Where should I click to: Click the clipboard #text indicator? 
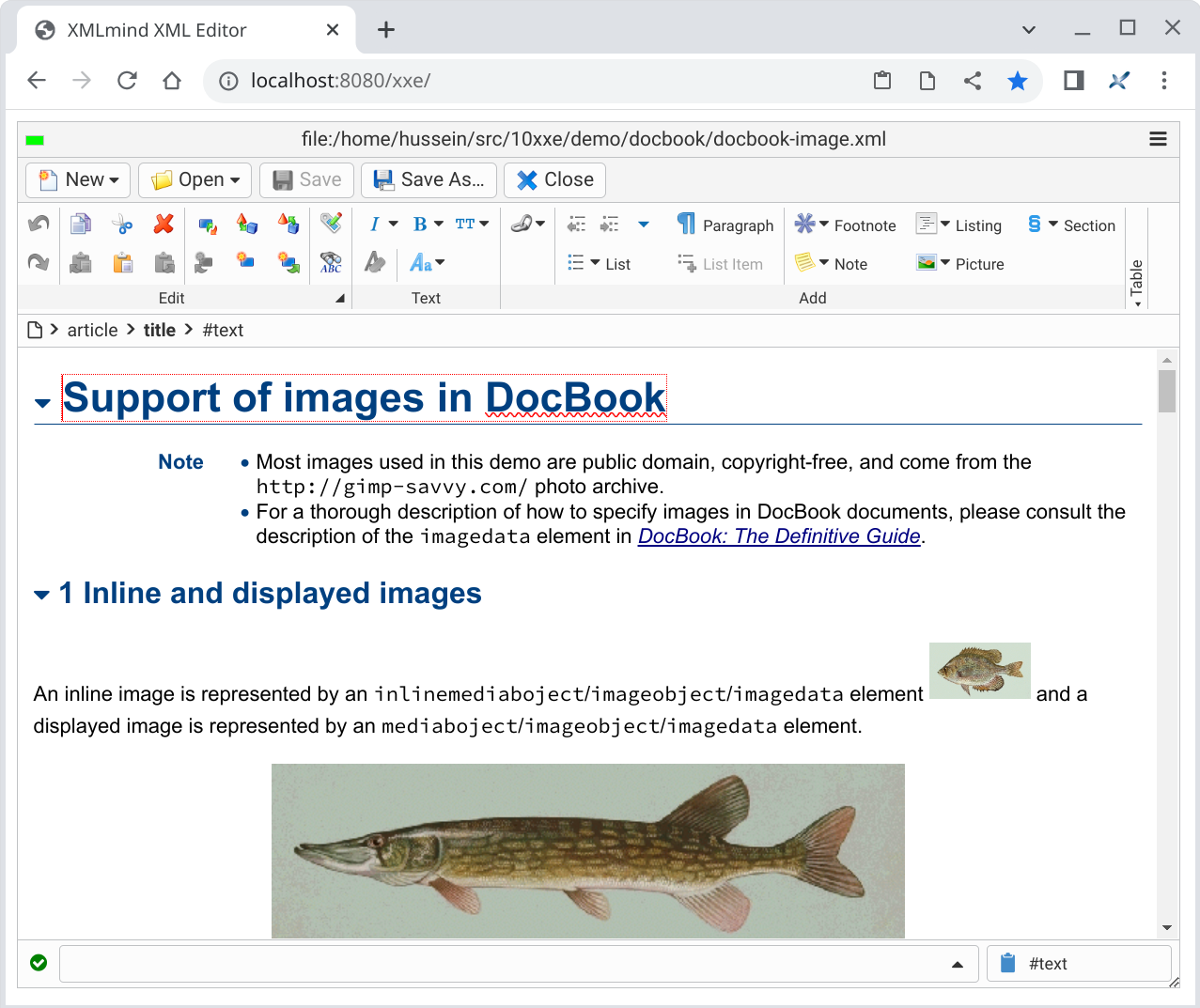pos(1079,964)
